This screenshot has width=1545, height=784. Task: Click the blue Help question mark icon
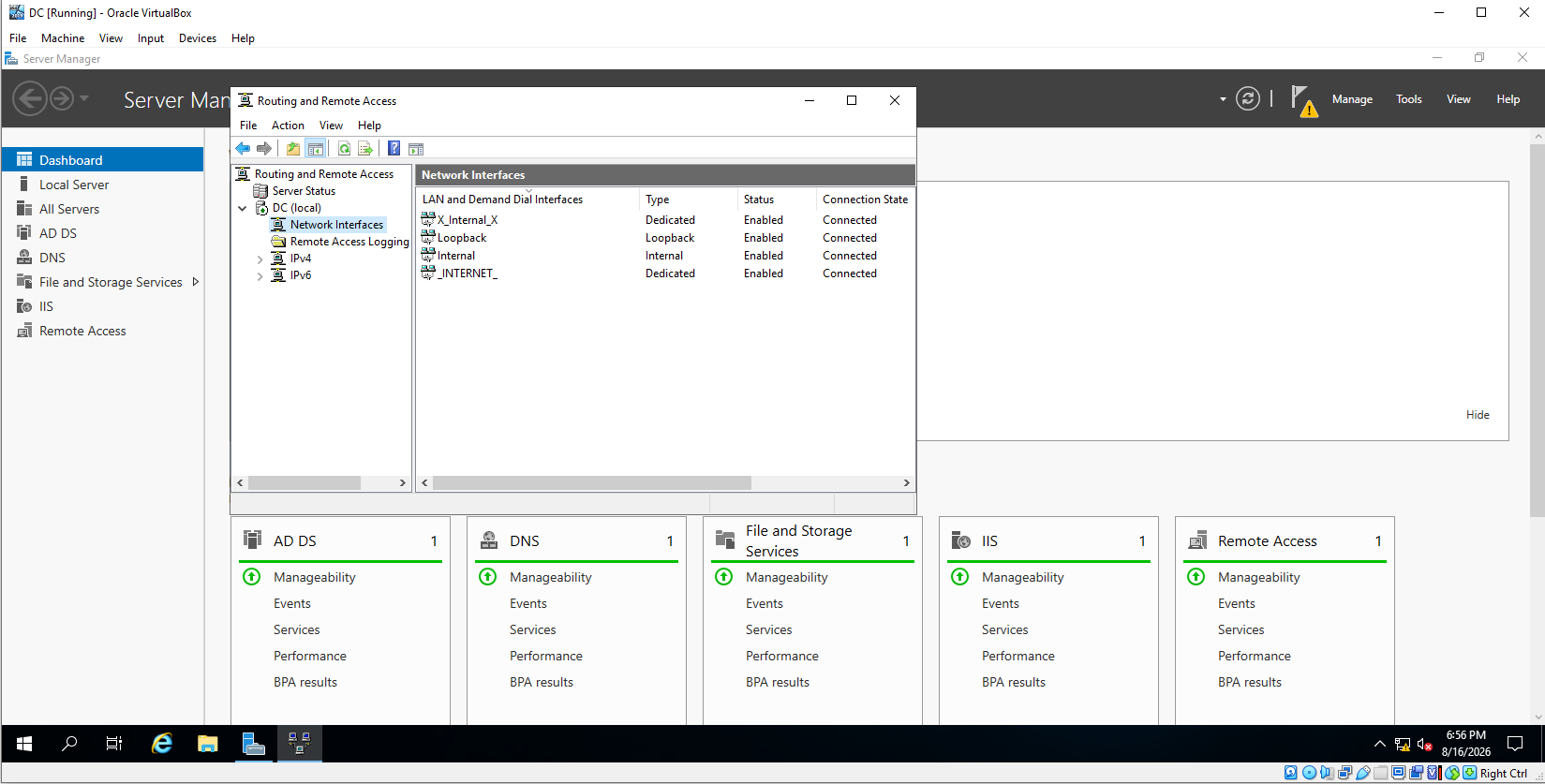[x=394, y=149]
